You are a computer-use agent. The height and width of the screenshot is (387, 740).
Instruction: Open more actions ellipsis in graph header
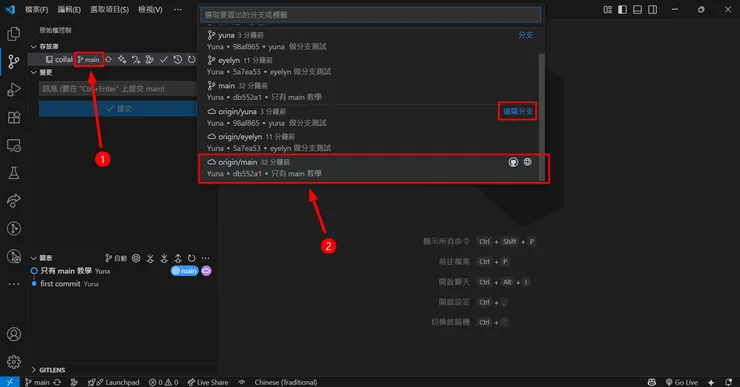coord(205,258)
